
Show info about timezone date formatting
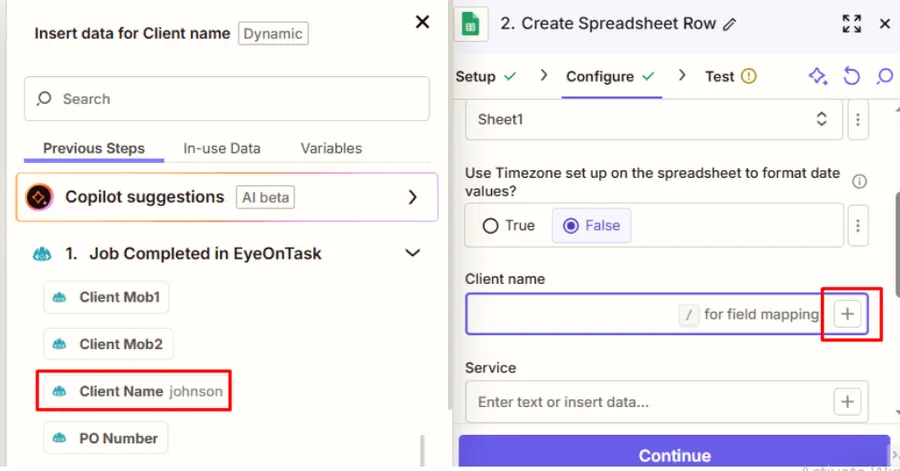coord(859,182)
